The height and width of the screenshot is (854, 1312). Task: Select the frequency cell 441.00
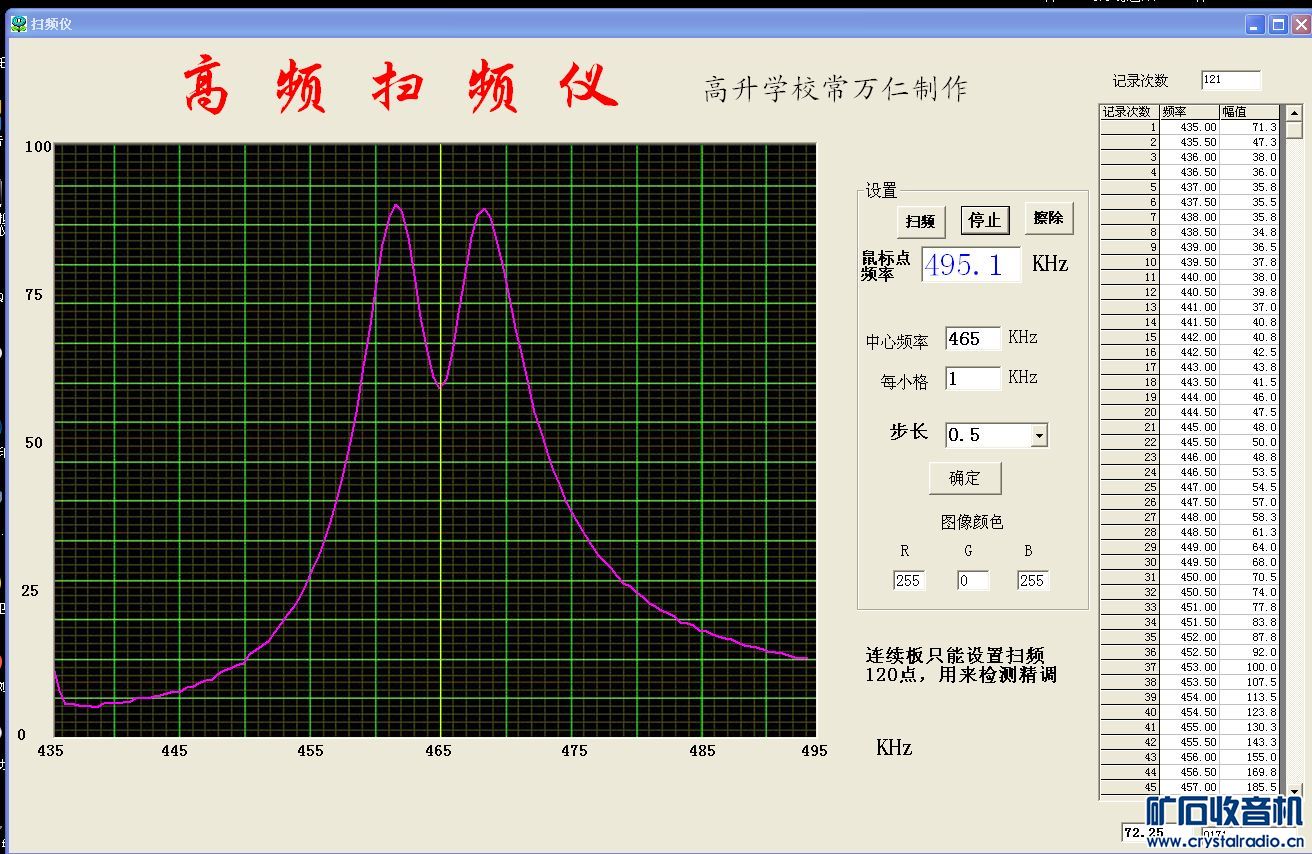click(1189, 307)
